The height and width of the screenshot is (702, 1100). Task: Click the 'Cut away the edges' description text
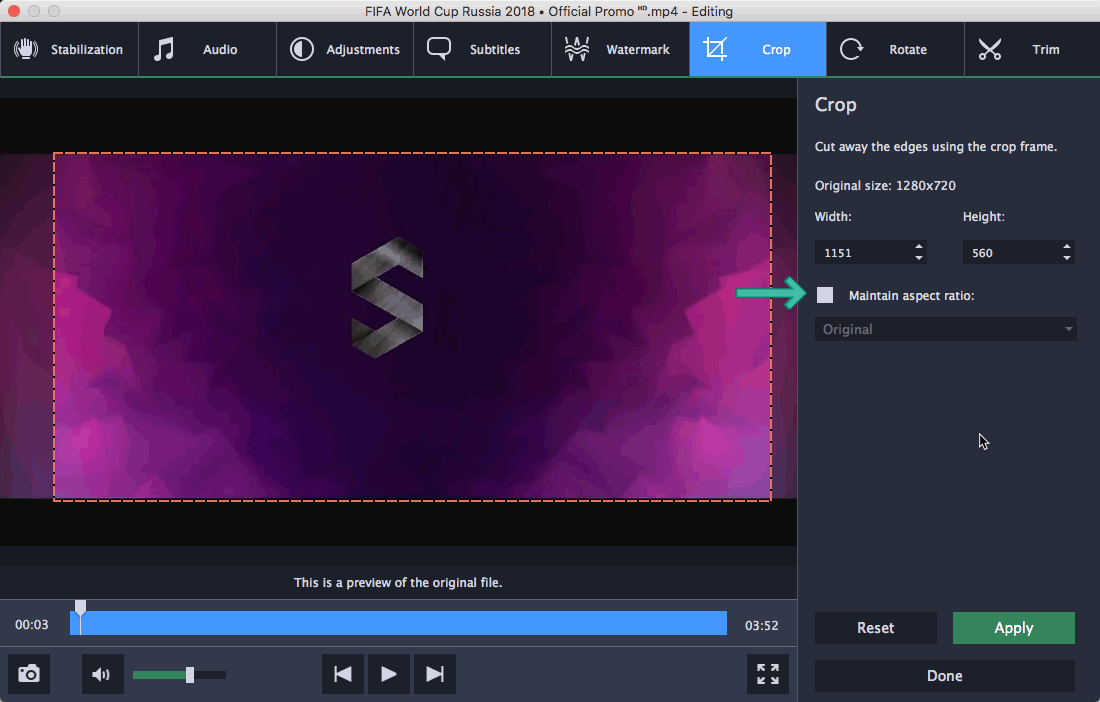(x=936, y=147)
